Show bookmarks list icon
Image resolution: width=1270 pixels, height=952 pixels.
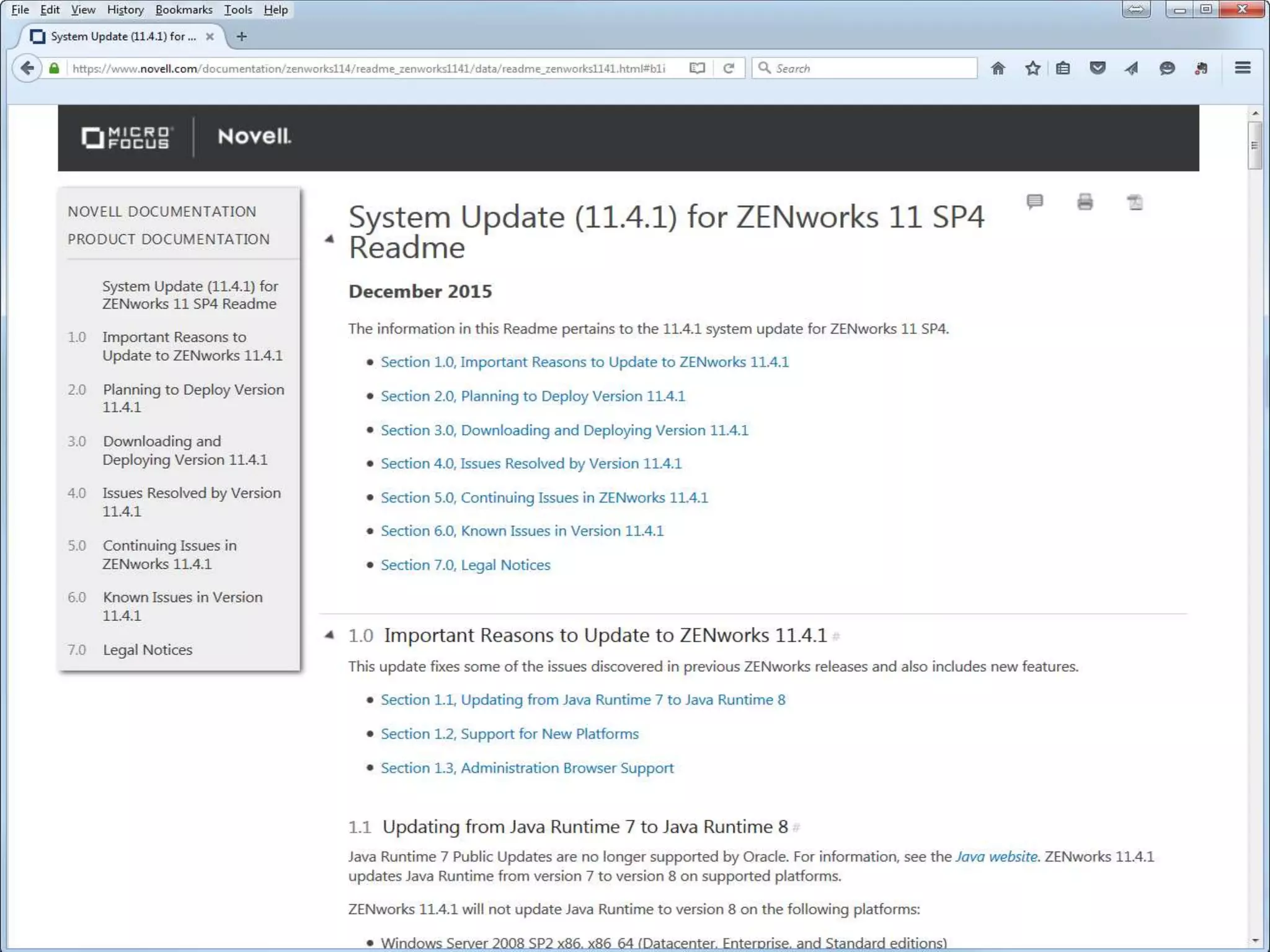coord(1063,68)
